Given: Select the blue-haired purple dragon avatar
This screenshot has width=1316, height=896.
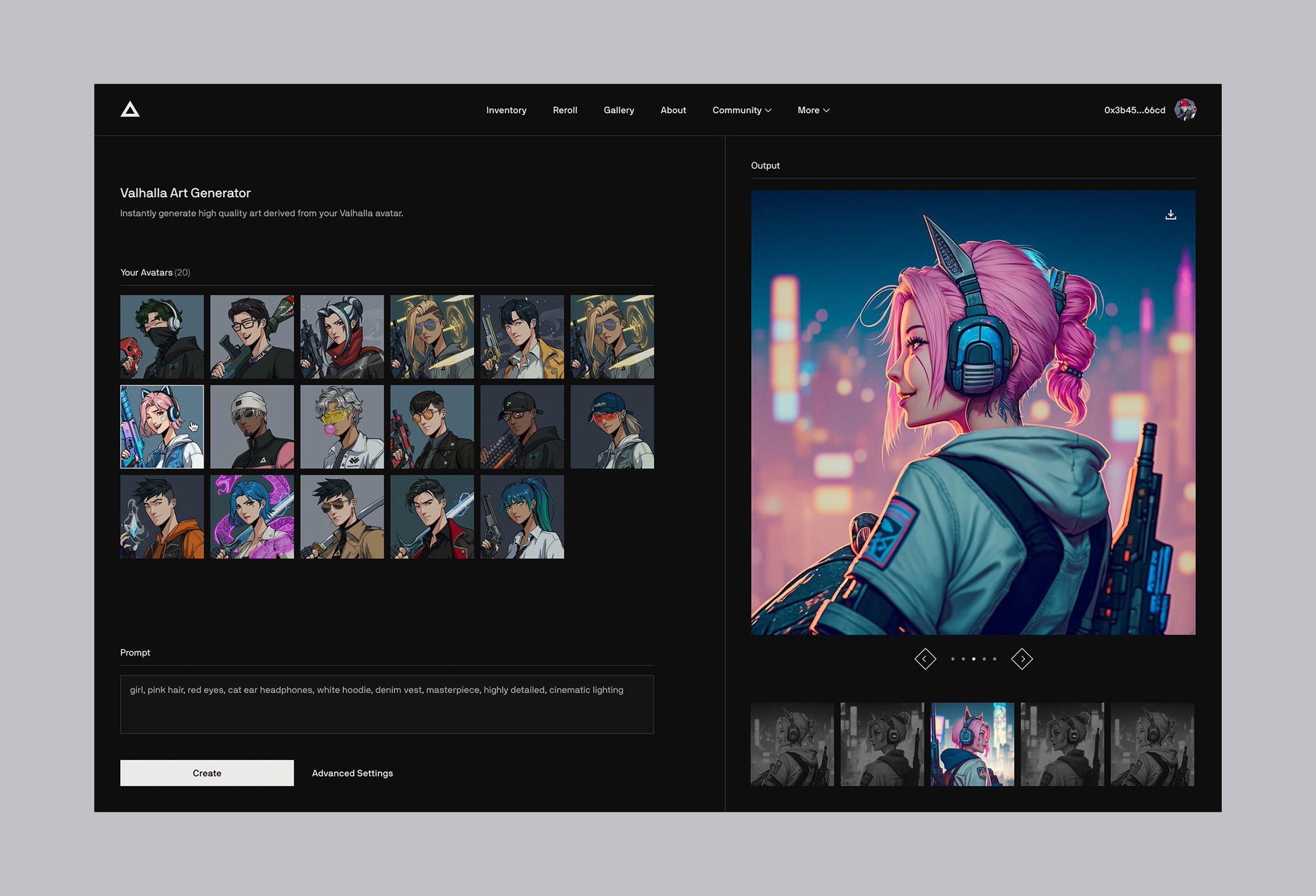Looking at the screenshot, I should pos(252,516).
